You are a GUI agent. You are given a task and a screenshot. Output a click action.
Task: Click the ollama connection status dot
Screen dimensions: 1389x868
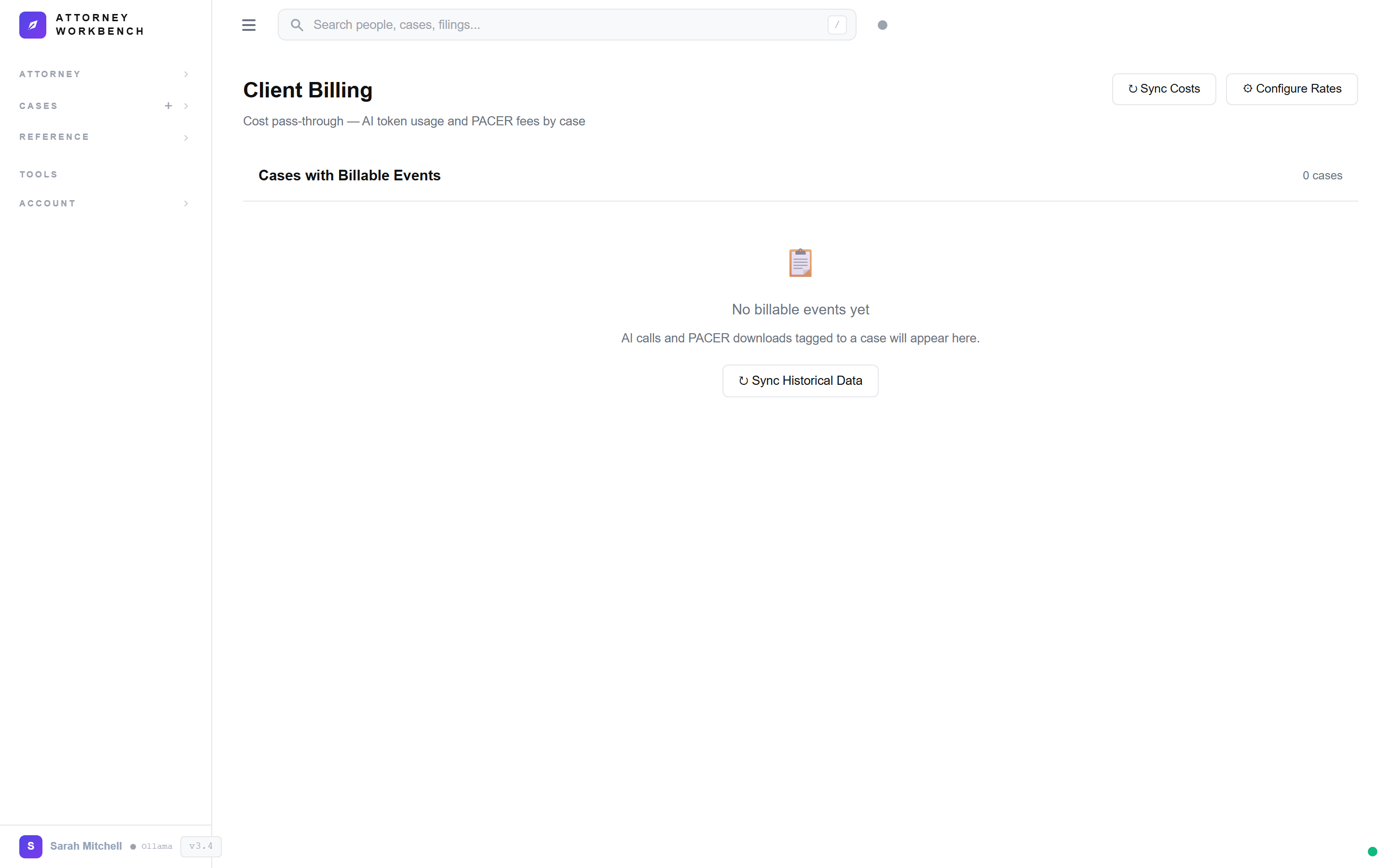(x=132, y=846)
